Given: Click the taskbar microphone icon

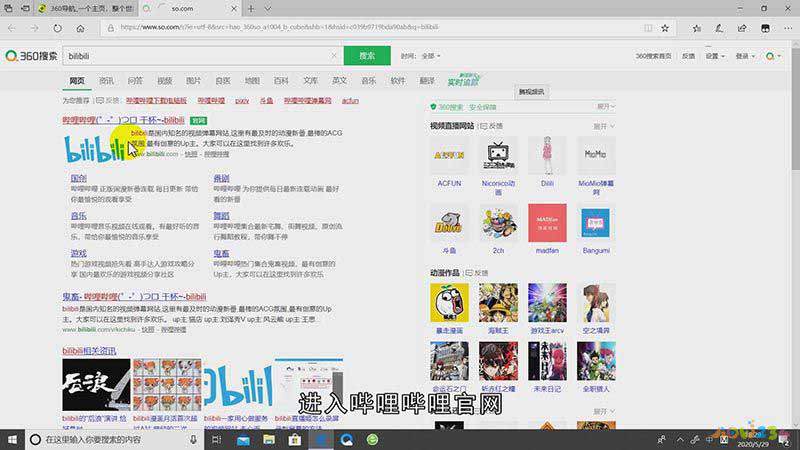Looking at the screenshot, I should (193, 439).
